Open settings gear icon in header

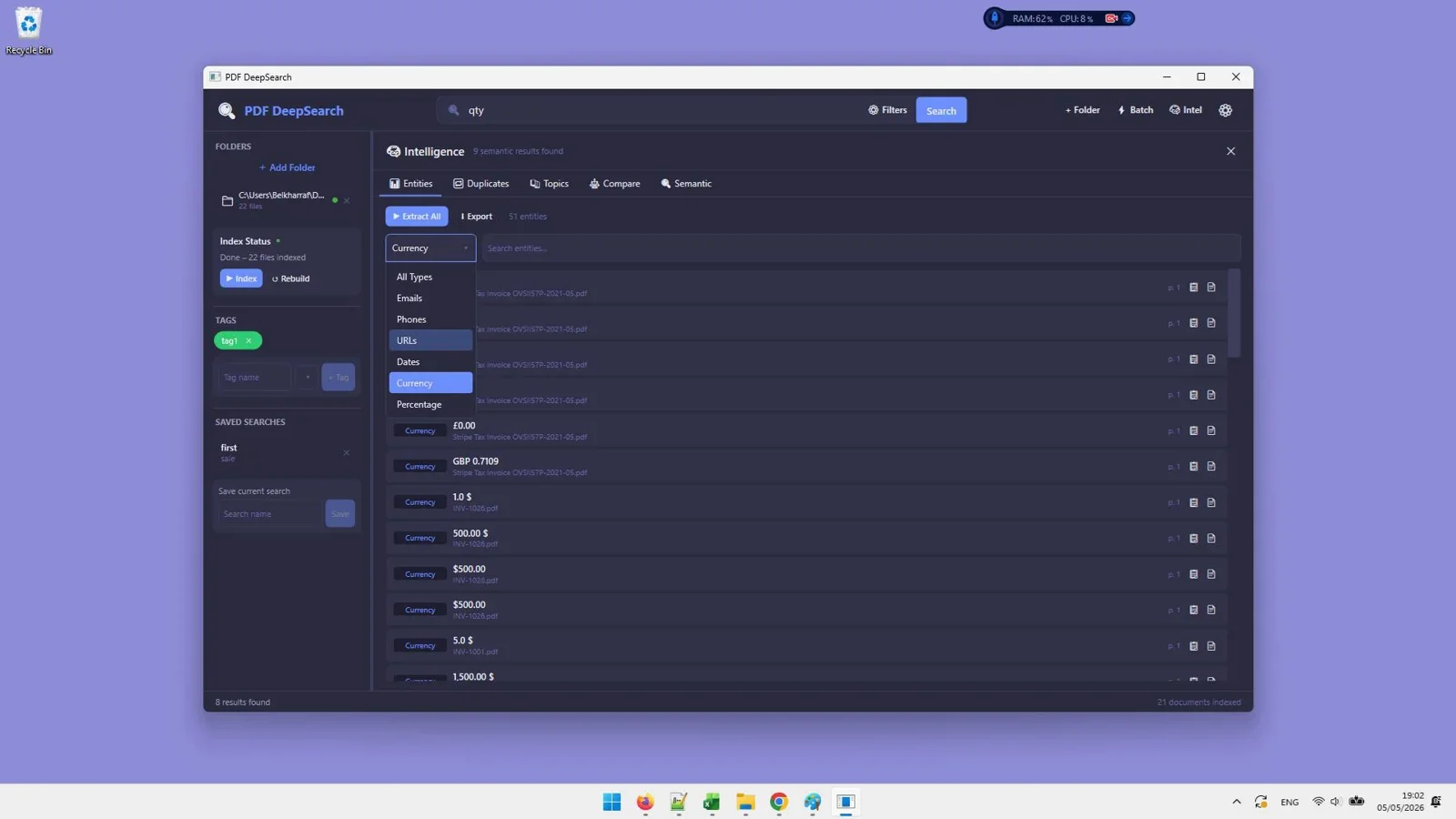(1225, 110)
